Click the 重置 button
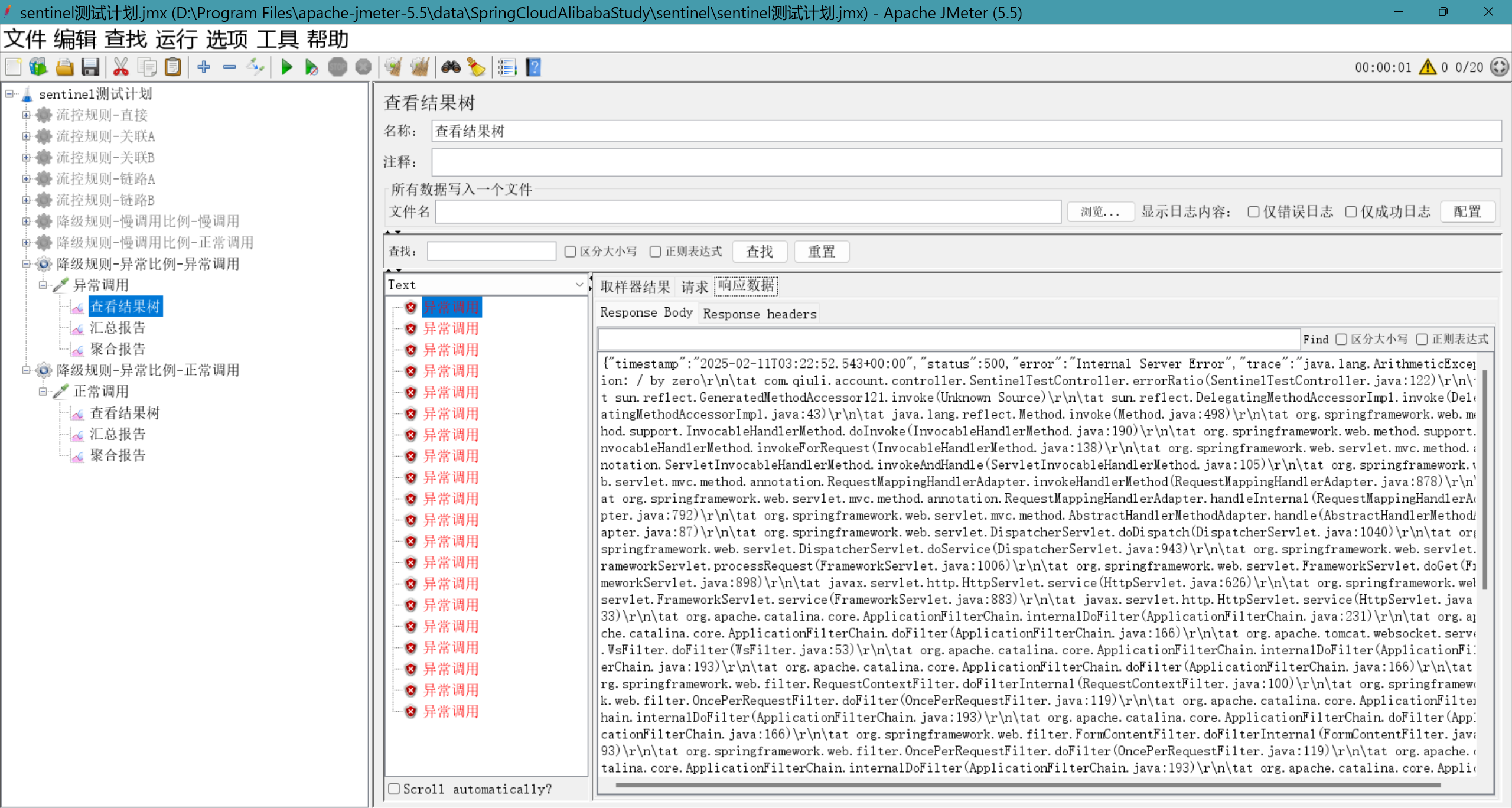Viewport: 1512px width, 808px height. [x=821, y=252]
